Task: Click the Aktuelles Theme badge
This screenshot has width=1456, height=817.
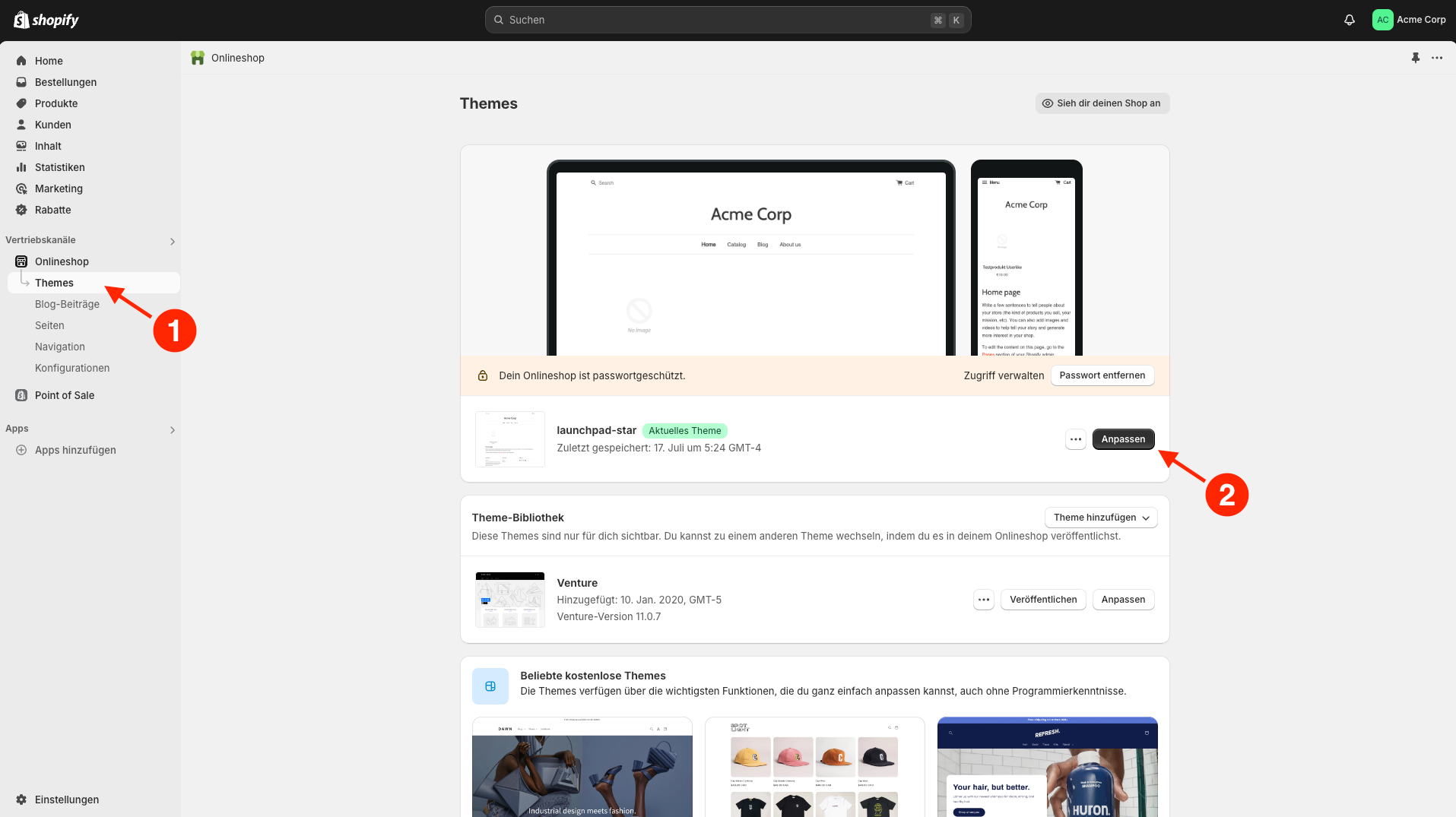Action: (x=684, y=431)
